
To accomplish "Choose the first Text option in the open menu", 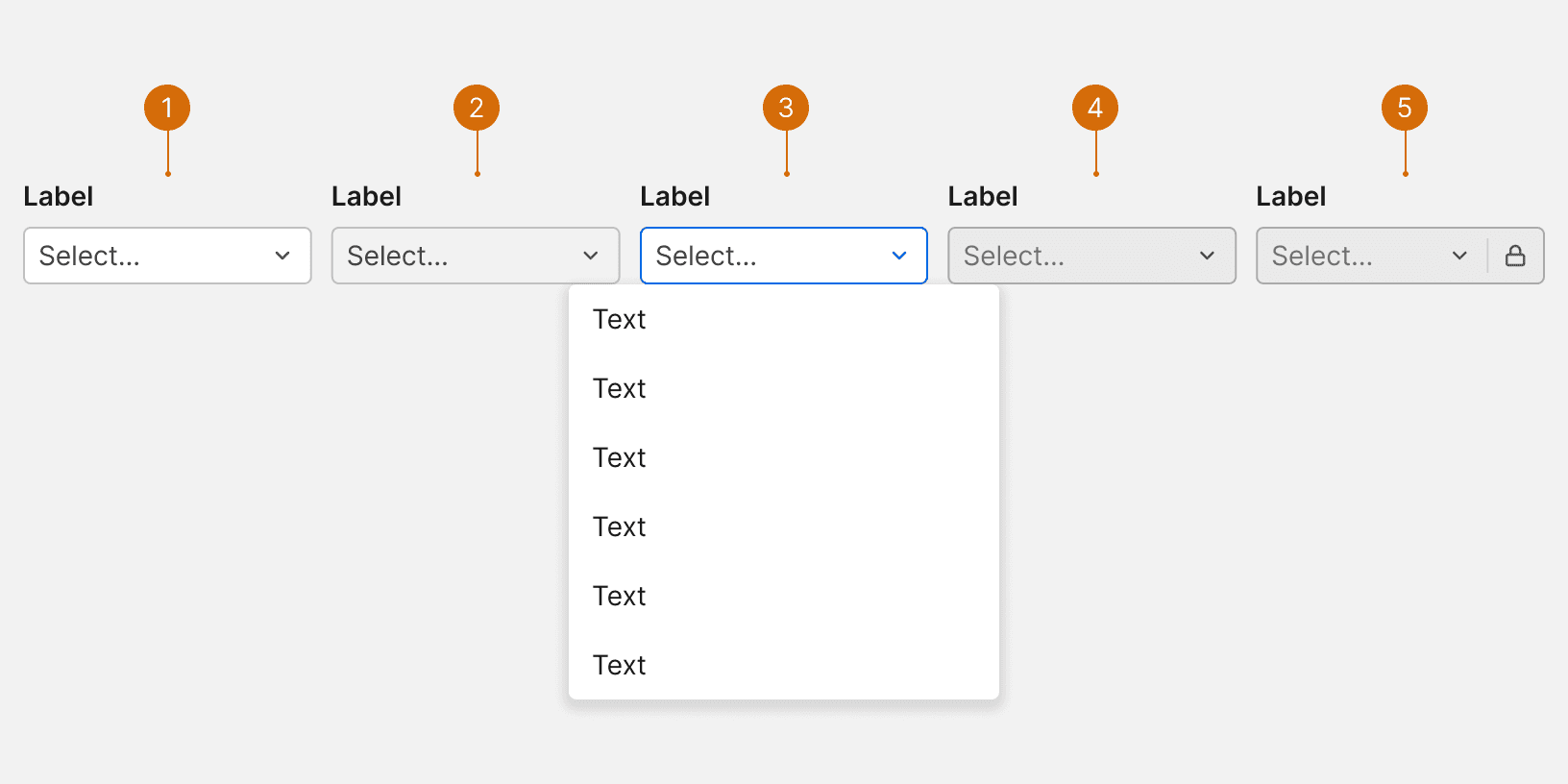I will pyautogui.click(x=620, y=319).
